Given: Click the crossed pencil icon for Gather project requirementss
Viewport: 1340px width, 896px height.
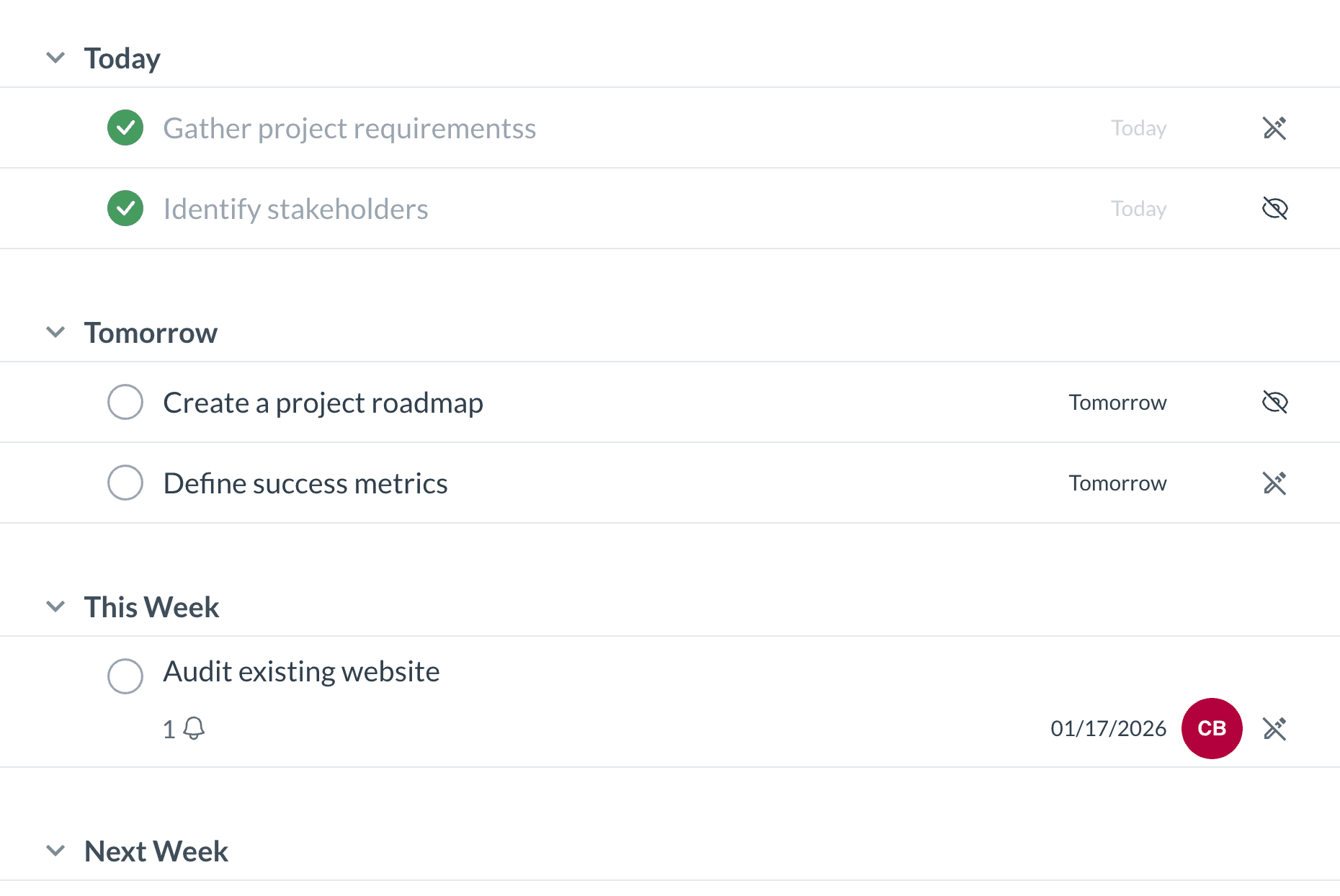Looking at the screenshot, I should point(1274,128).
